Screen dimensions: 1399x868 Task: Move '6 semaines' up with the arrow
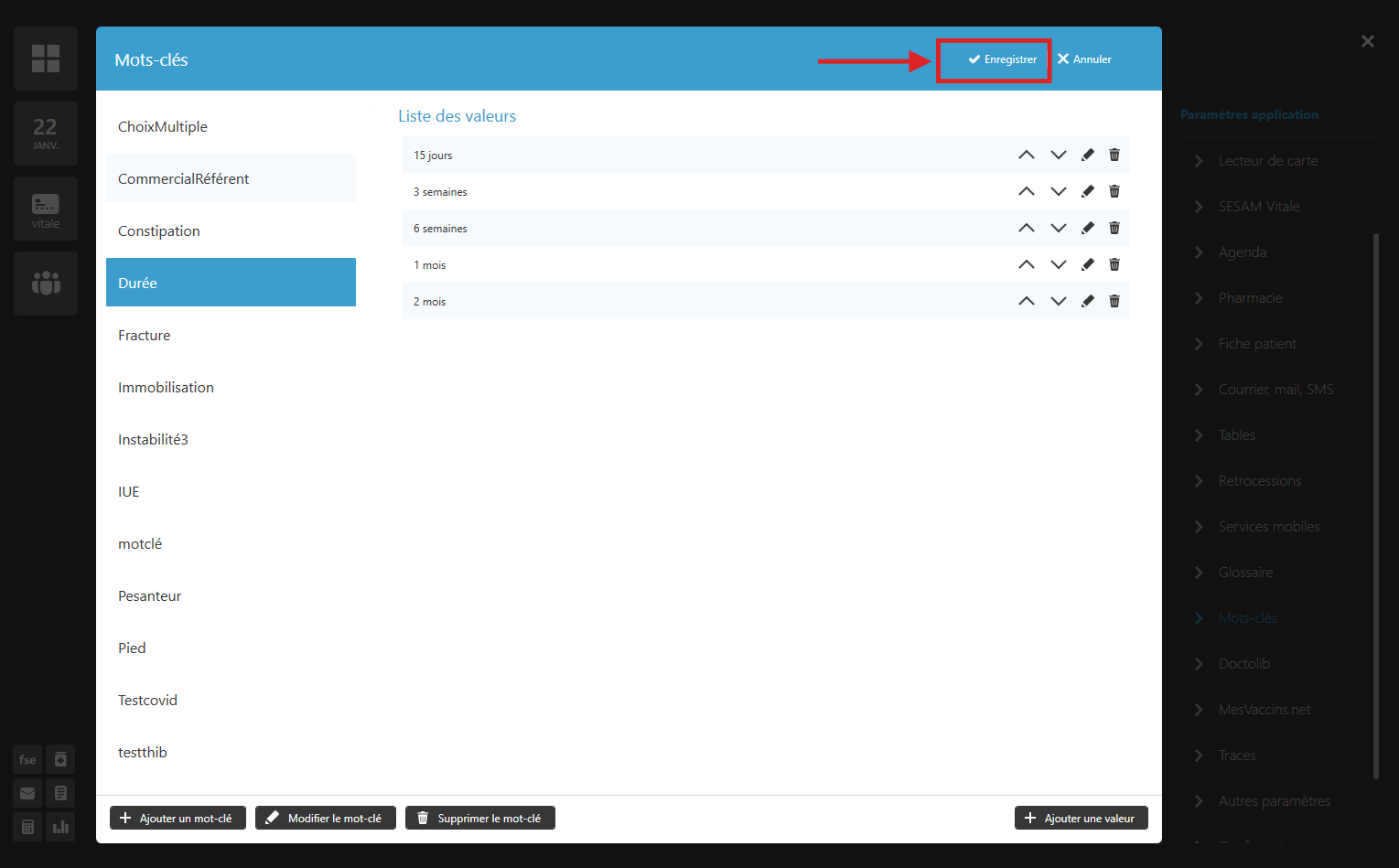[x=1027, y=228]
